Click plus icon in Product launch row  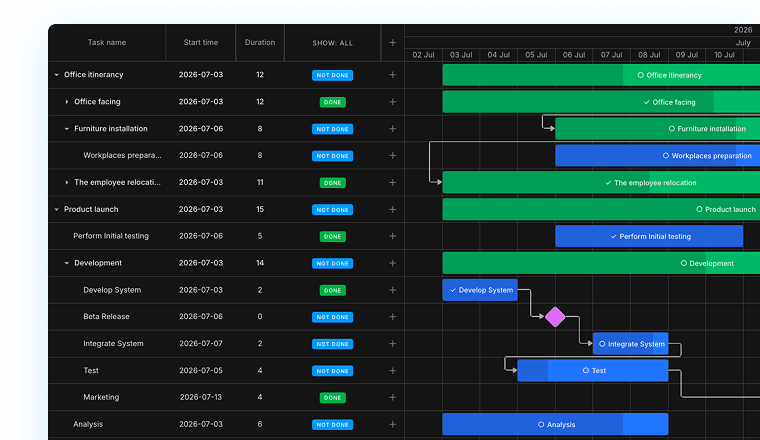coord(393,209)
